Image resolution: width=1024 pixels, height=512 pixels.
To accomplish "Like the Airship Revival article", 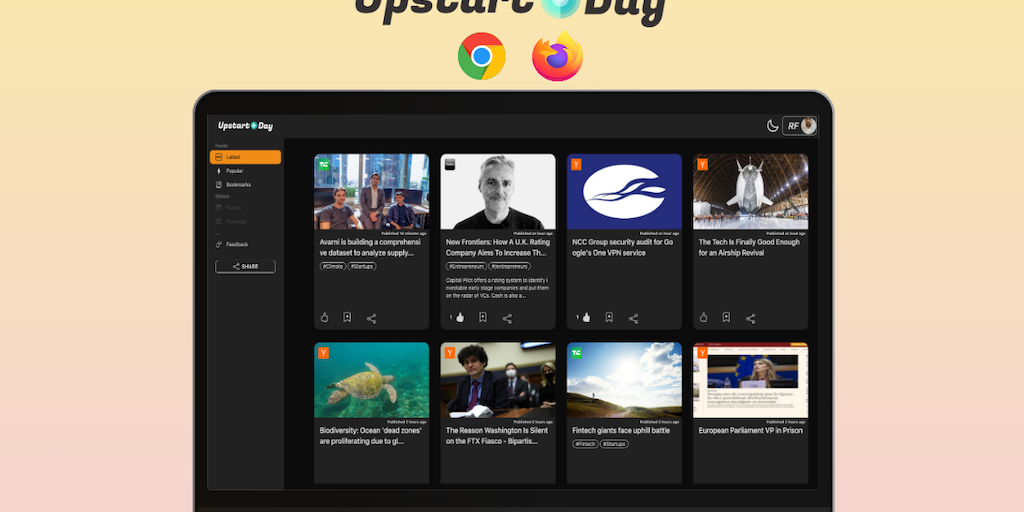I will point(703,317).
